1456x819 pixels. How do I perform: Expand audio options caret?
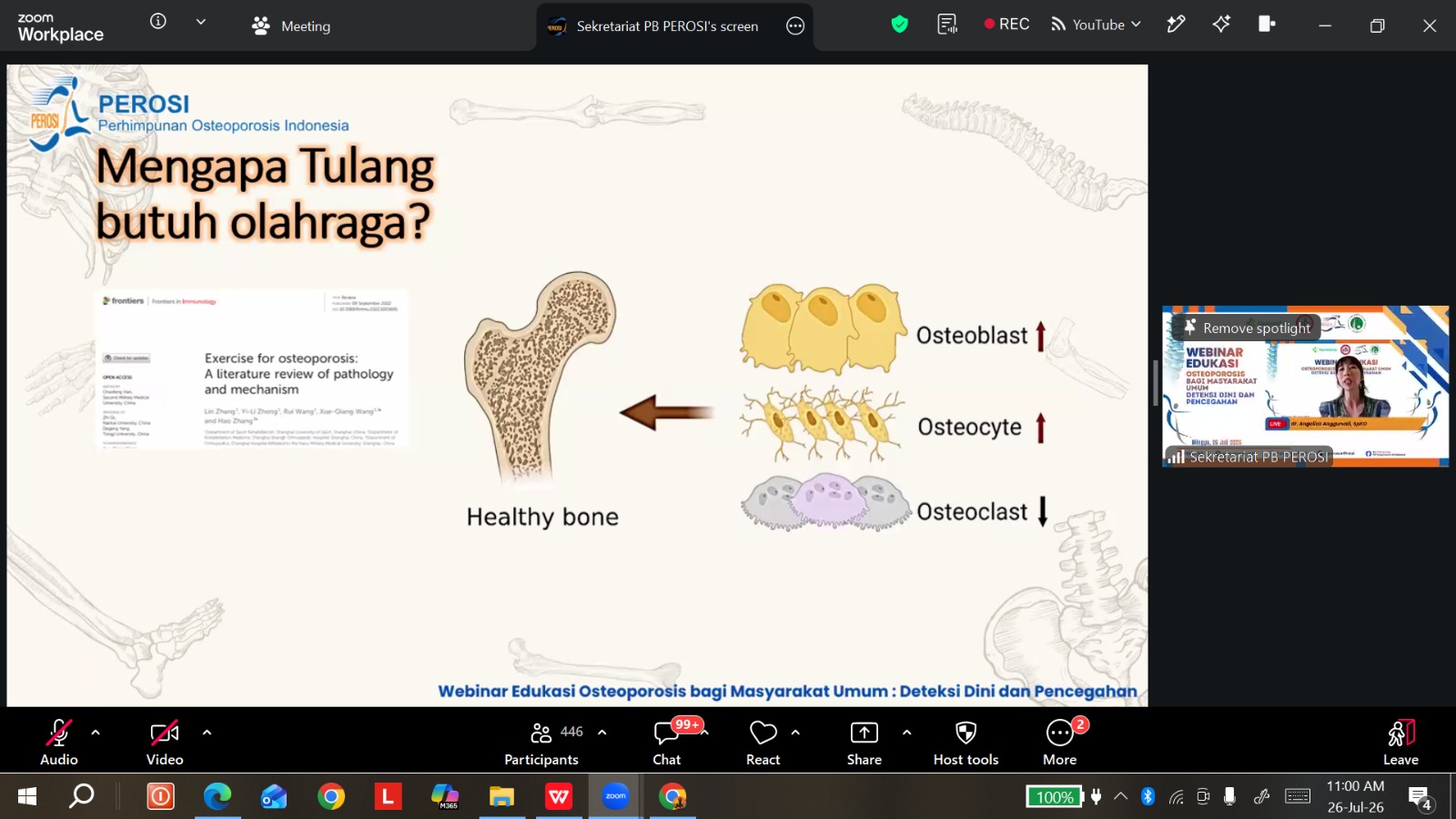click(96, 732)
